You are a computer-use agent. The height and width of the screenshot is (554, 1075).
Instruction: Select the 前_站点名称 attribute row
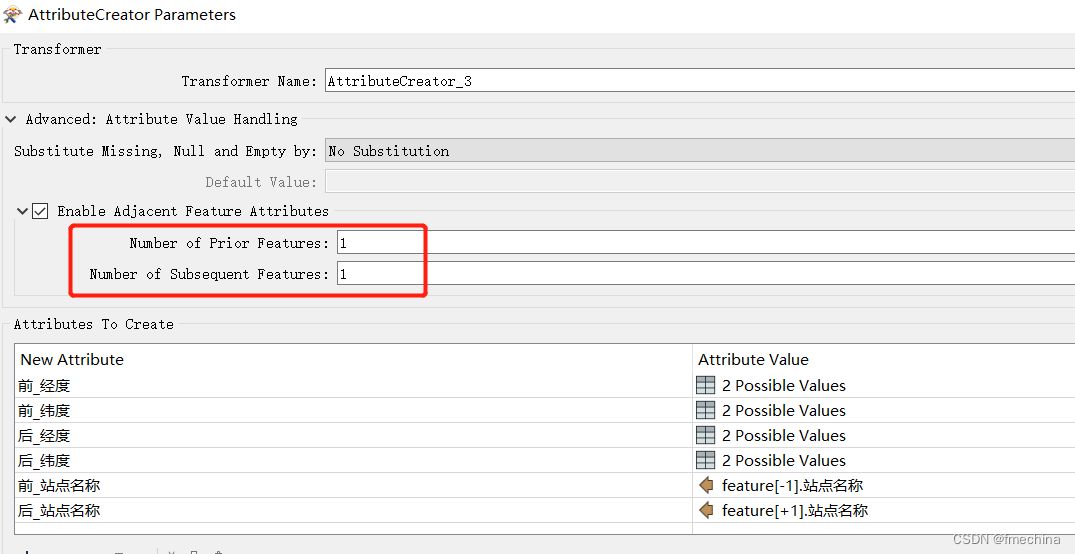point(544,485)
